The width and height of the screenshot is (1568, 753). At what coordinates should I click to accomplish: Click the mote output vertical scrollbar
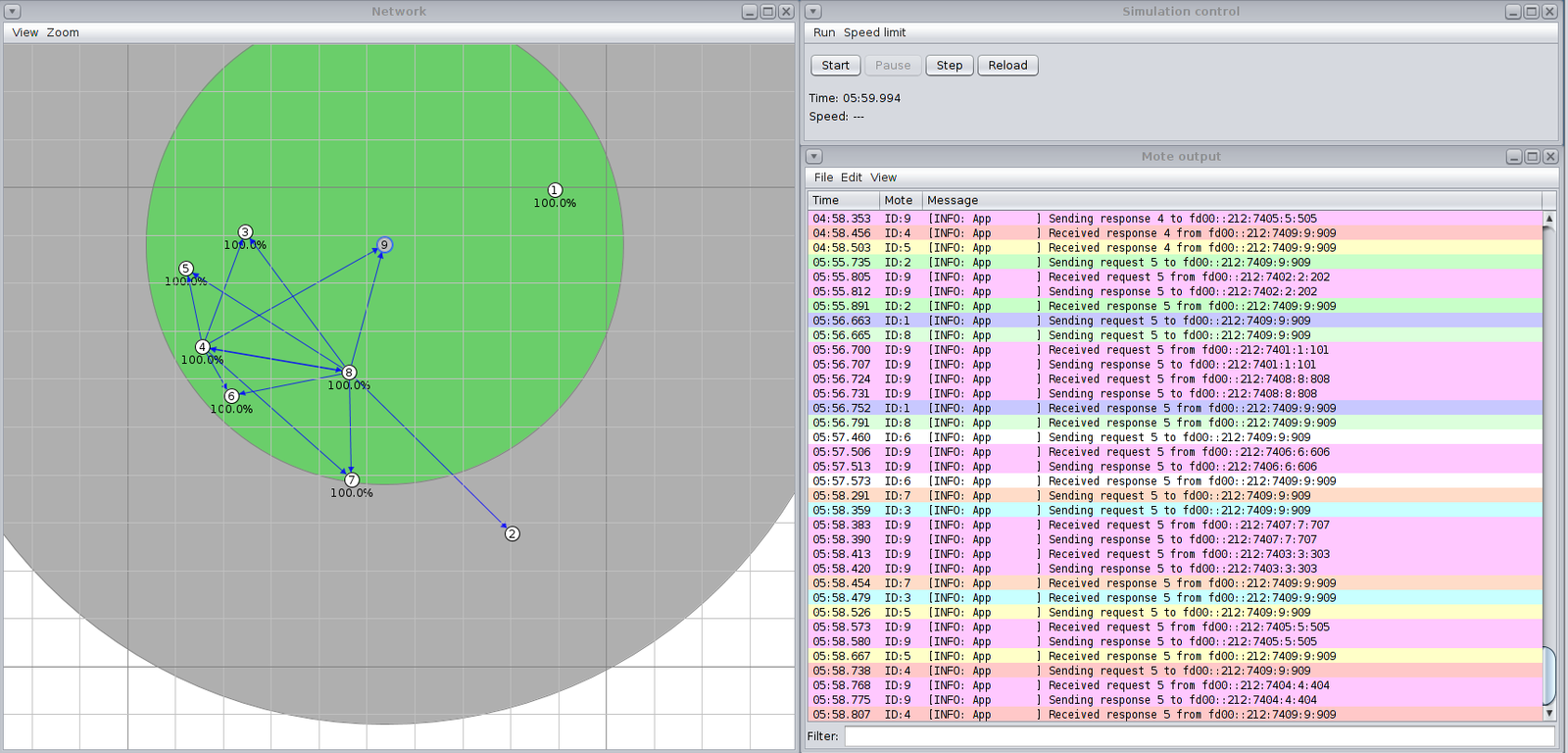point(1548,675)
